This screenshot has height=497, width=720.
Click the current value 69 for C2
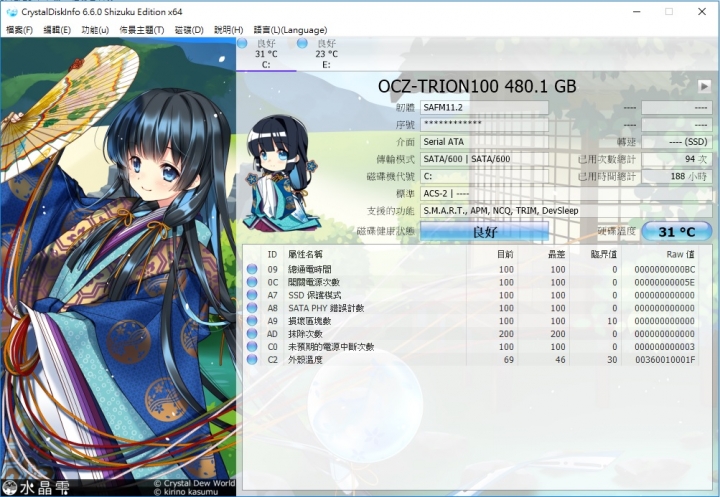coord(509,360)
